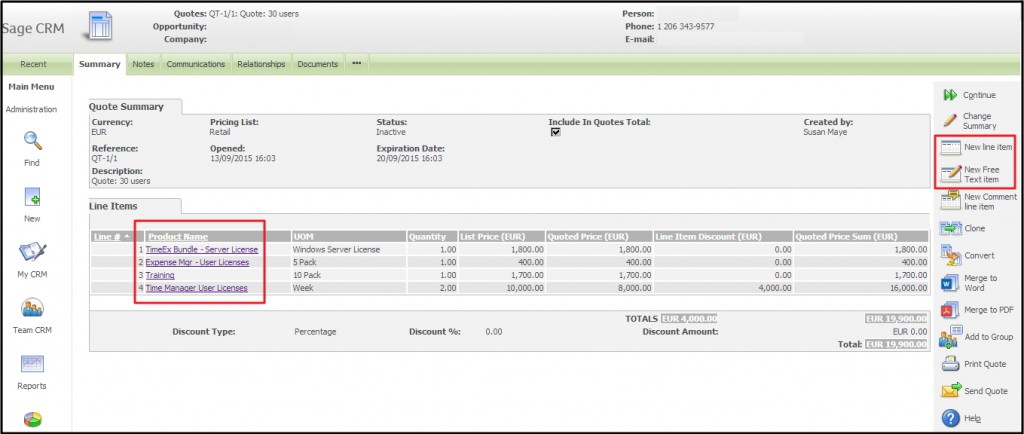This screenshot has height=434, width=1024.
Task: Open the Reports icon
Action: point(32,364)
